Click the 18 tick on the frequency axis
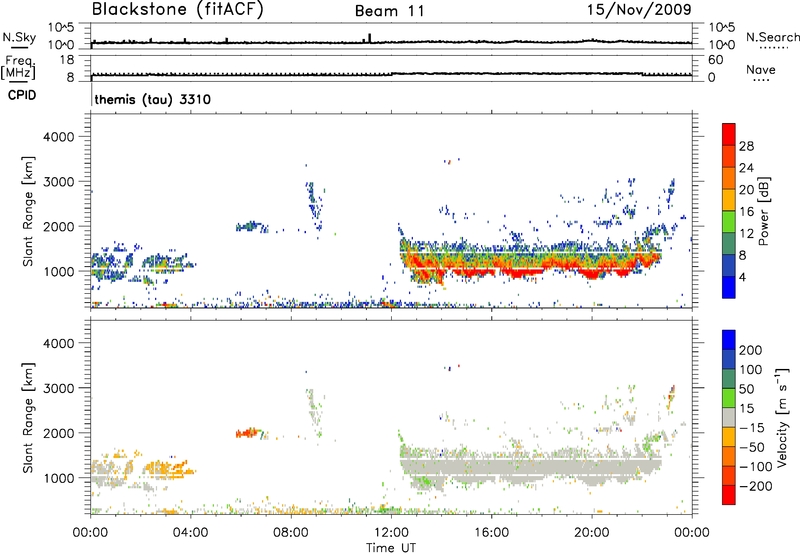 click(x=67, y=60)
